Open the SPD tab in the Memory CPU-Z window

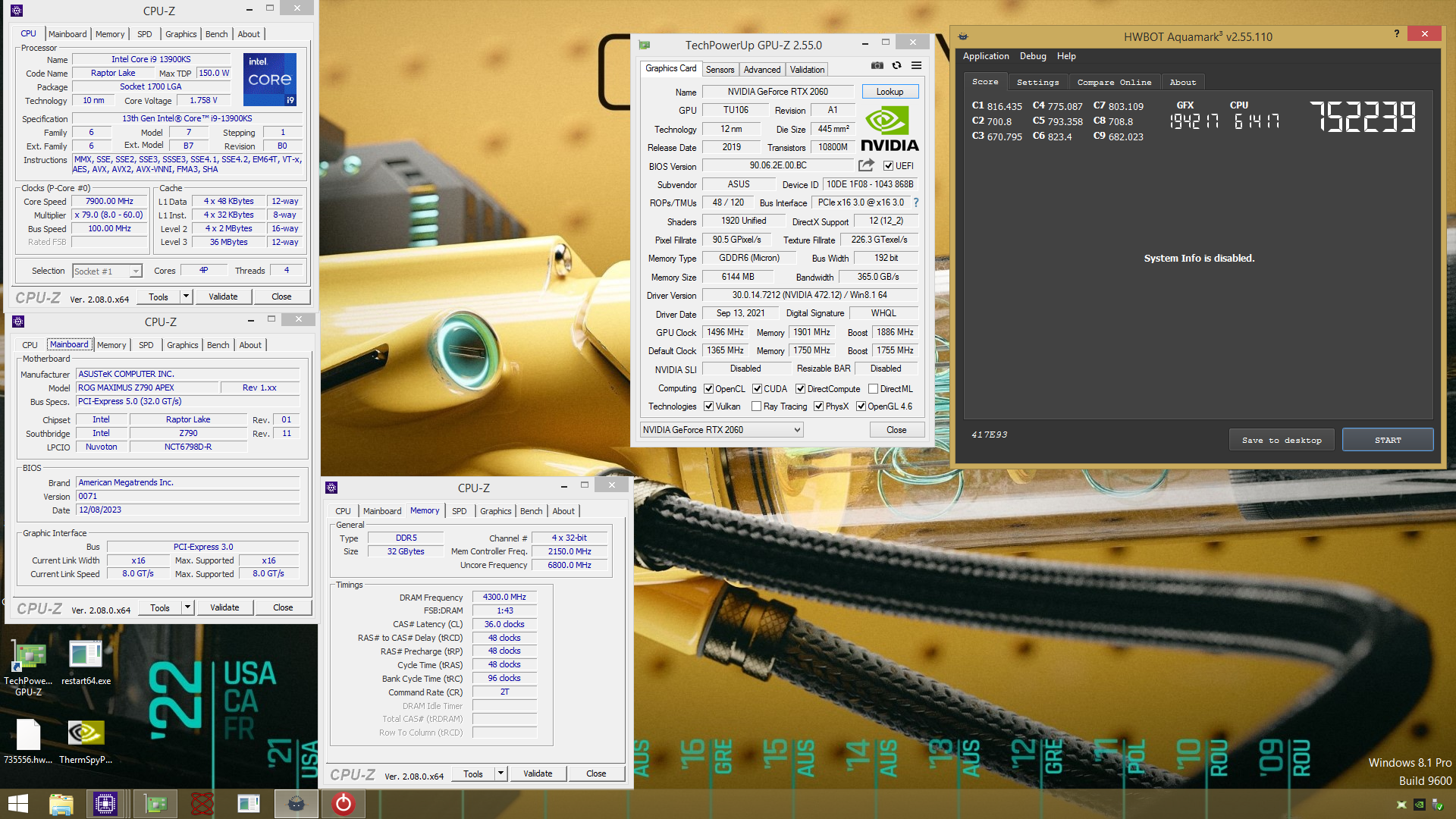click(x=459, y=511)
